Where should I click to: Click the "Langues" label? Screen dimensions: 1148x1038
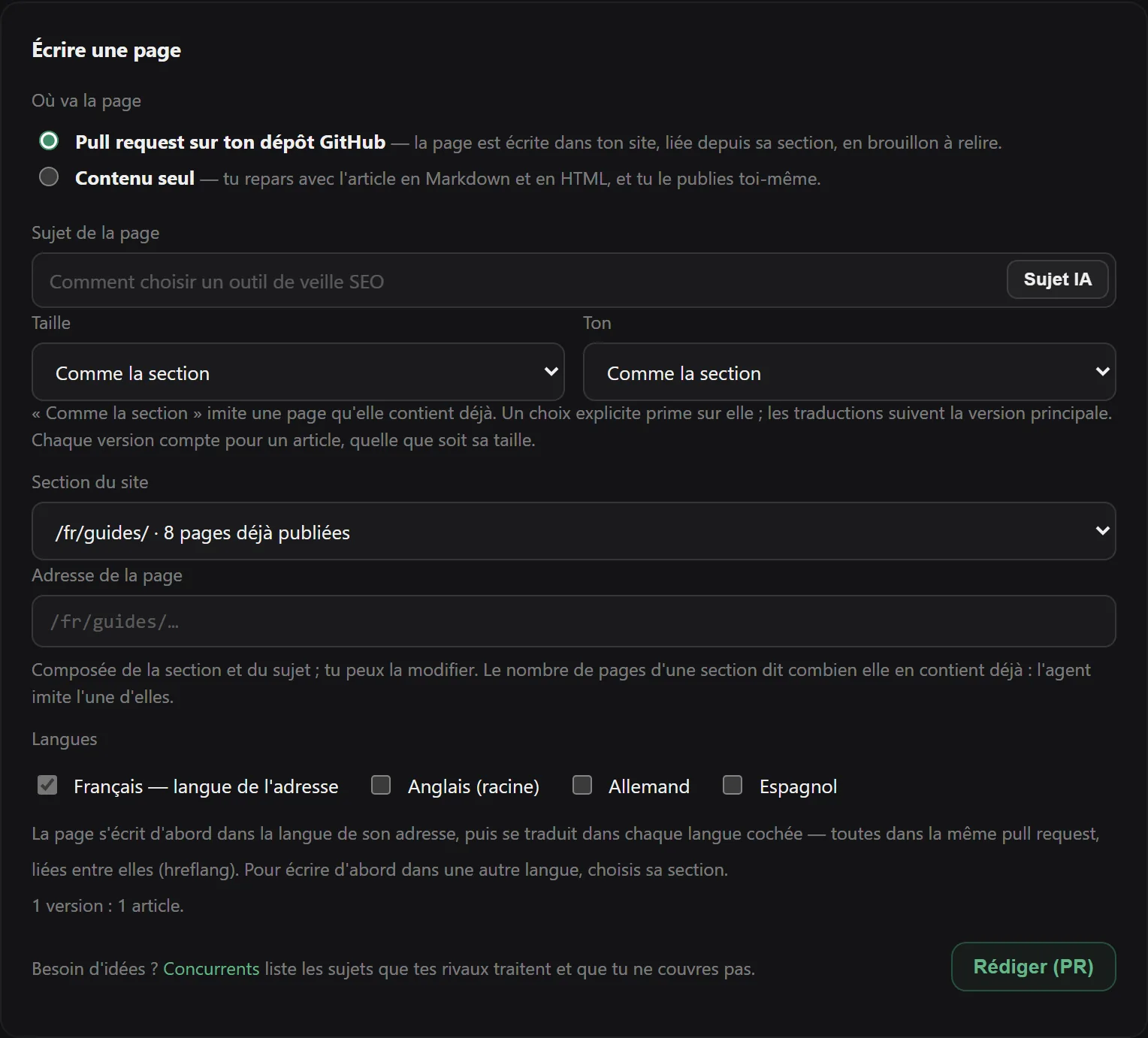(65, 739)
